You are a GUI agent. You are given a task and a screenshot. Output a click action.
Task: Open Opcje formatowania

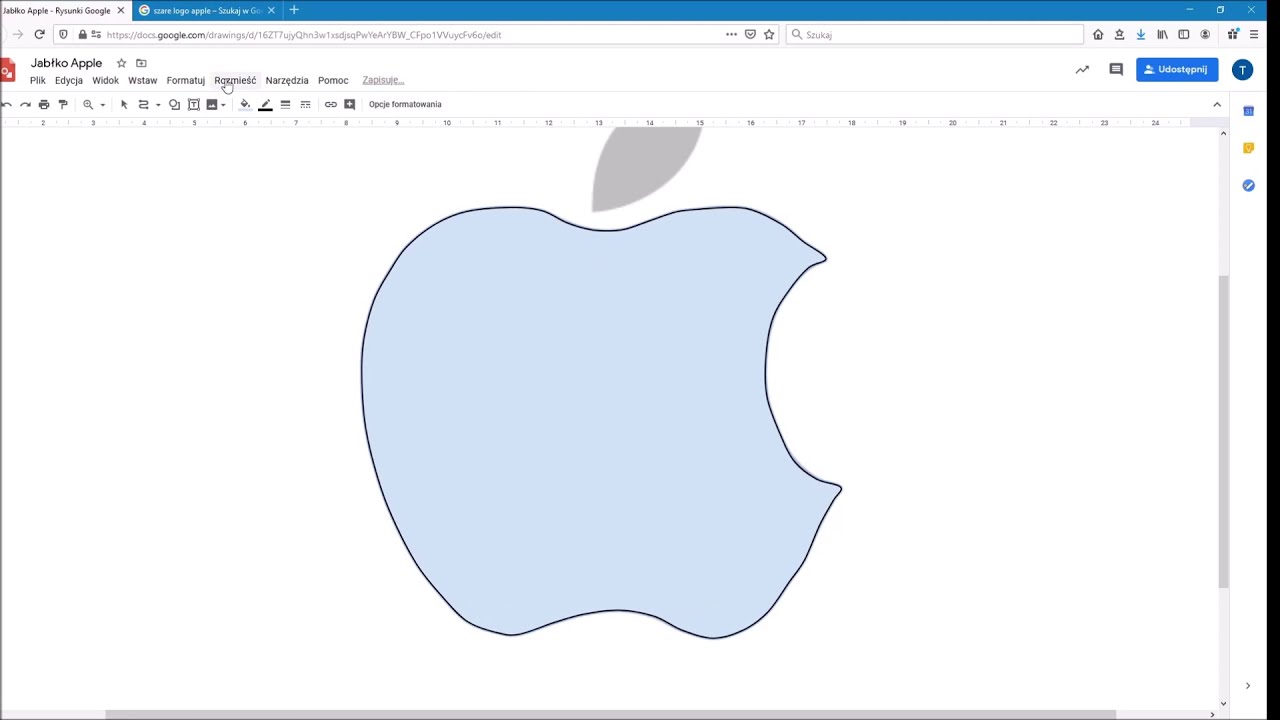click(x=405, y=104)
